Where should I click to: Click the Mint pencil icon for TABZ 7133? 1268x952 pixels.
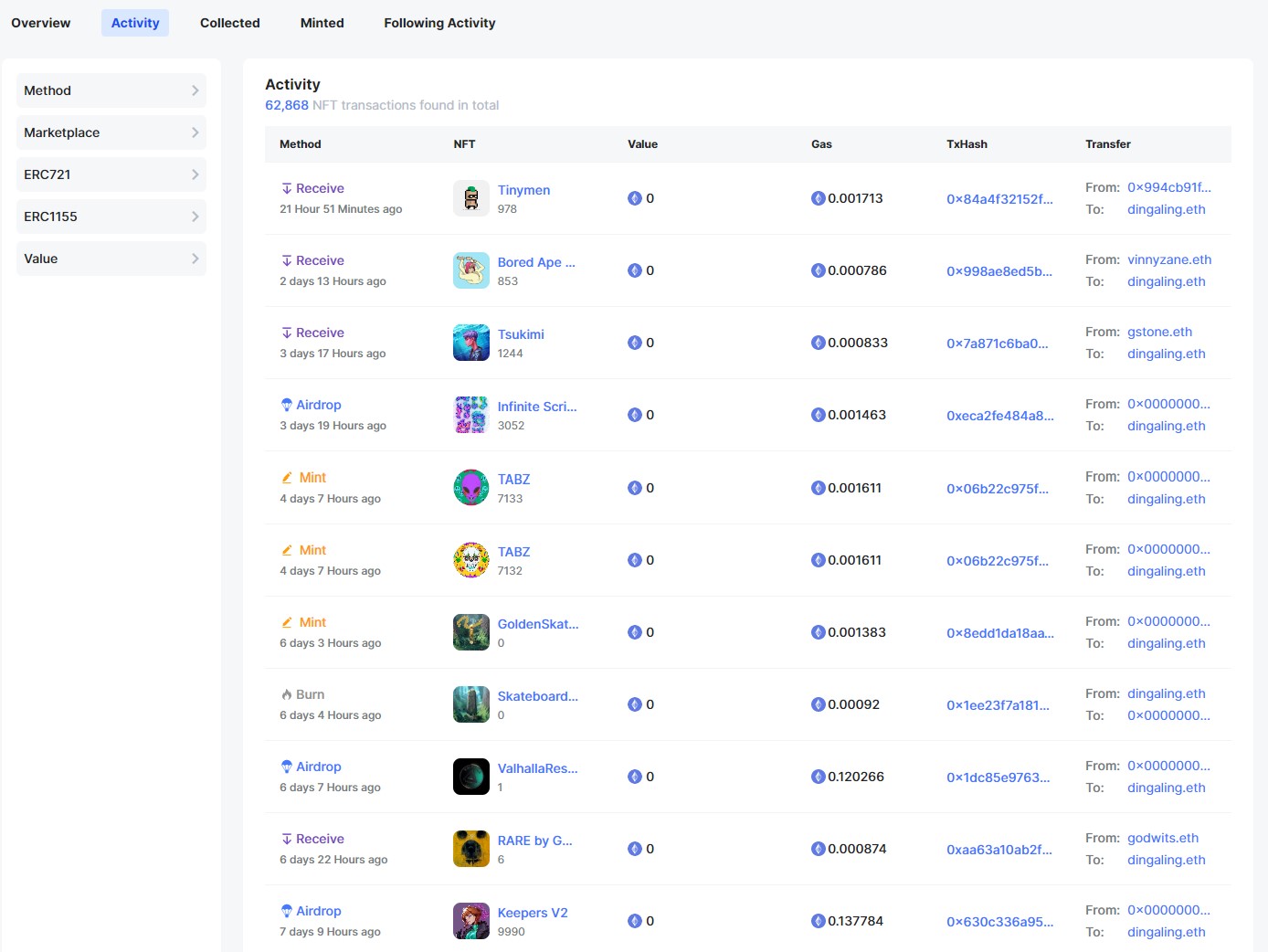click(x=287, y=478)
